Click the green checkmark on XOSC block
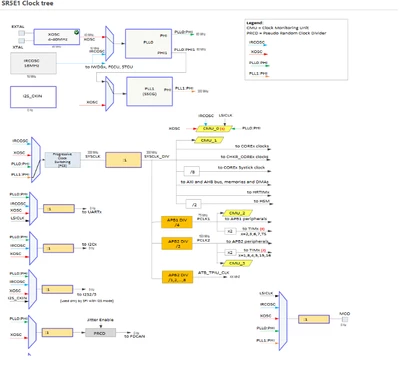The image size is (400, 366). point(77,32)
